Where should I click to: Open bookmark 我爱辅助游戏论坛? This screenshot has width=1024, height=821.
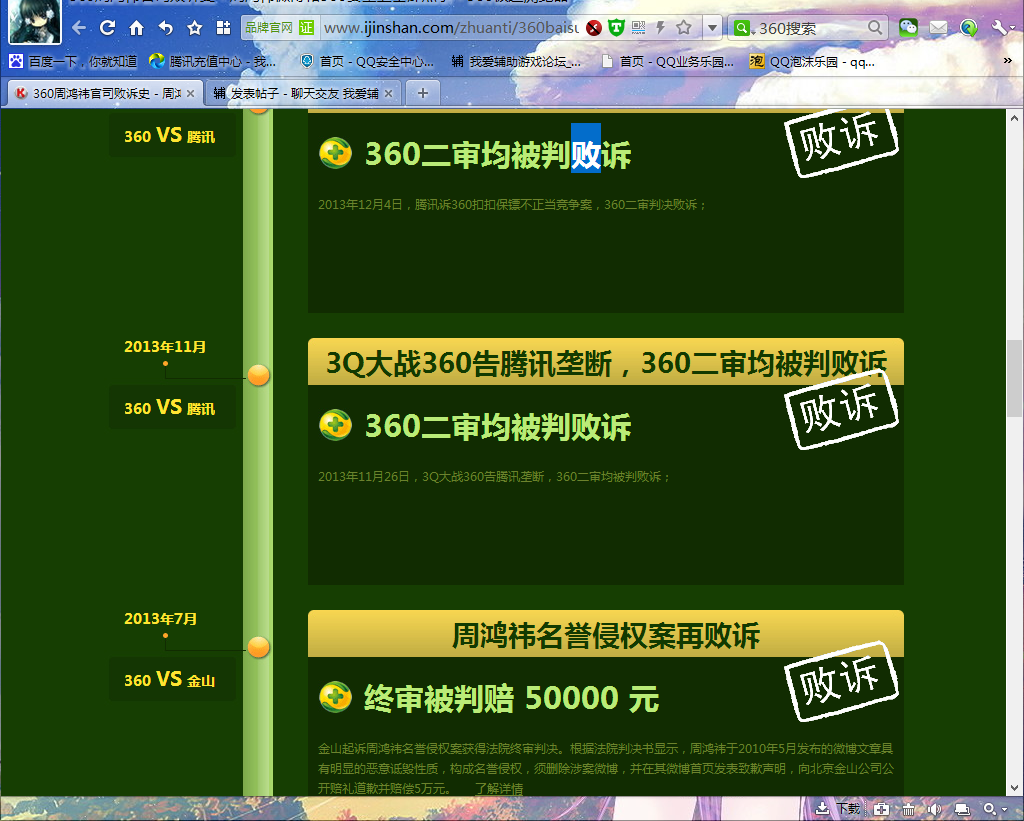point(516,61)
